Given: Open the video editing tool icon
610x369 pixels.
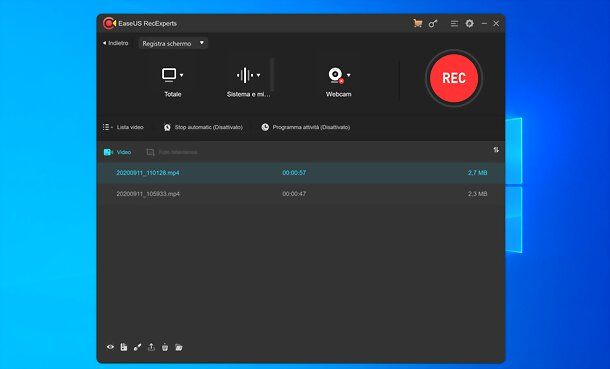Looking at the screenshot, I should pos(137,347).
